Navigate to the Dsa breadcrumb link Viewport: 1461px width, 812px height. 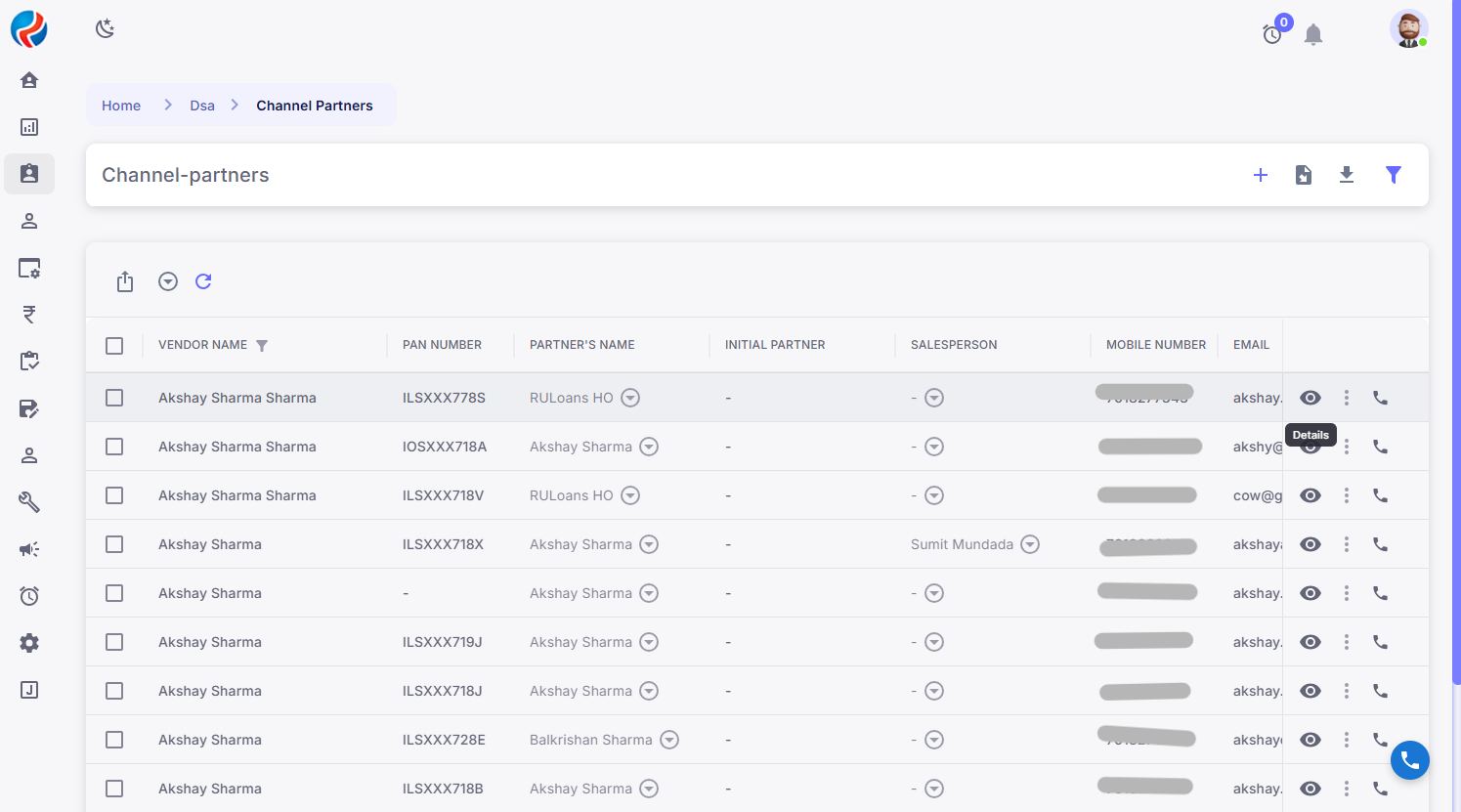(202, 106)
